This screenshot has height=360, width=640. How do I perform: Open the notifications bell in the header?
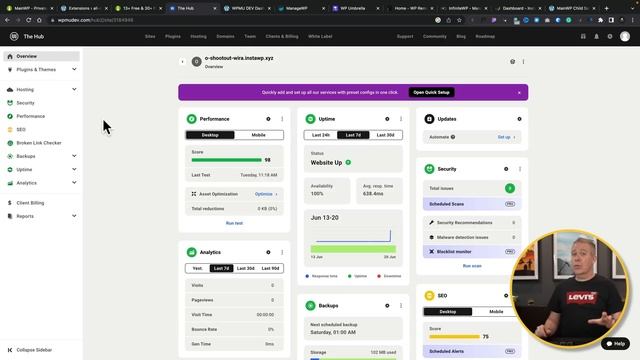coord(596,36)
